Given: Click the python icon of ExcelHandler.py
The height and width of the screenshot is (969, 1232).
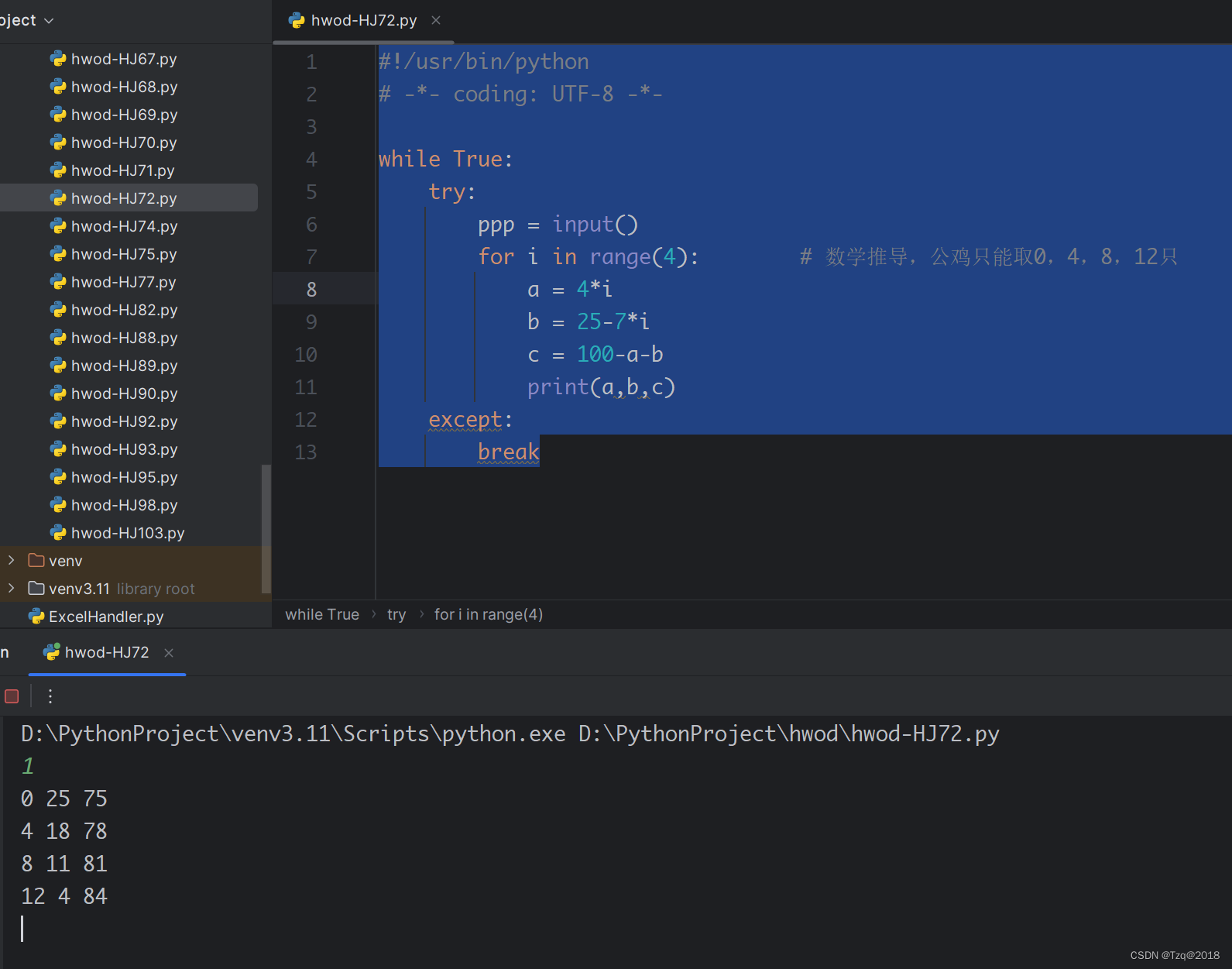Looking at the screenshot, I should click(x=36, y=617).
